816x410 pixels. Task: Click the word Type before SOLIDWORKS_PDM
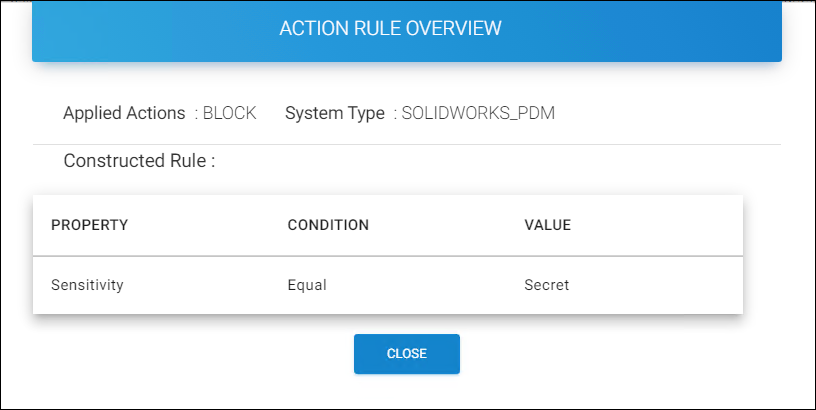click(366, 113)
